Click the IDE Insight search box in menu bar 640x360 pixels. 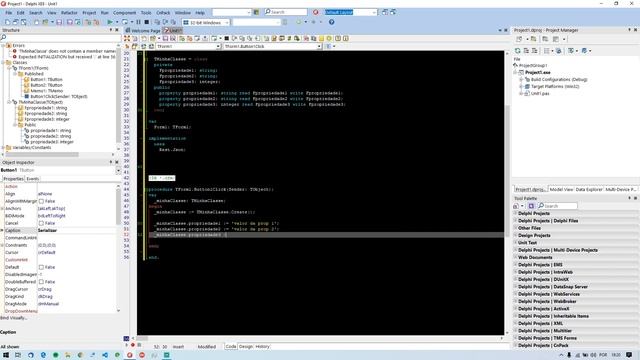click(286, 12)
